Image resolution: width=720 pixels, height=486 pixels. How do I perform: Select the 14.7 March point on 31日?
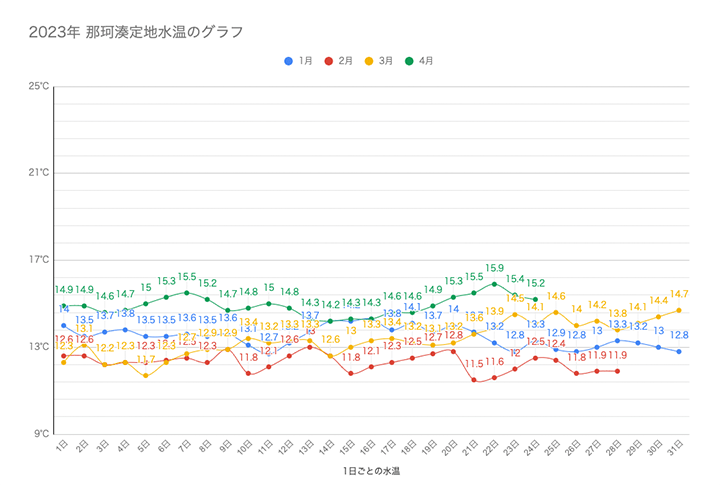679,309
